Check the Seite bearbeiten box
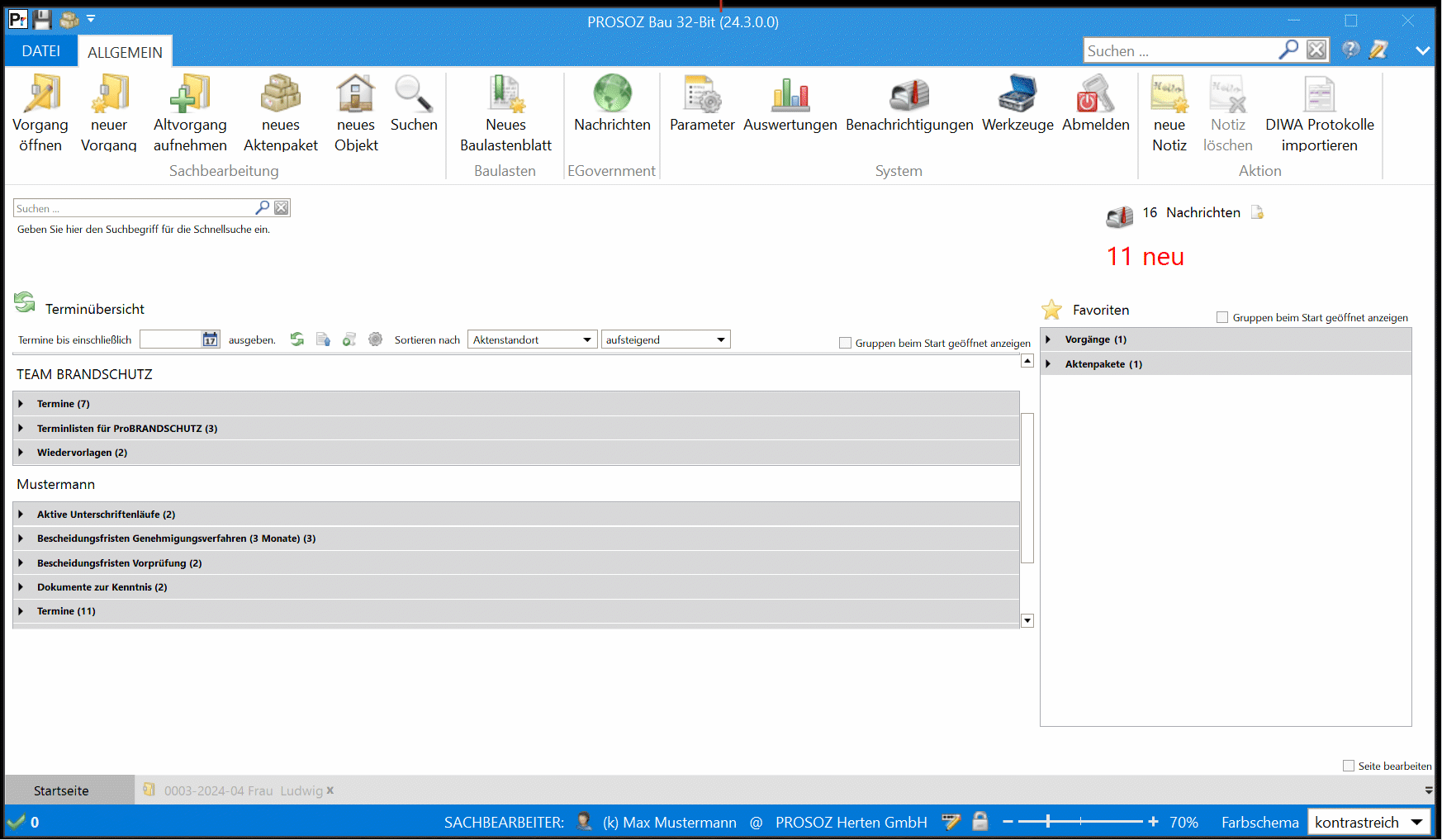1442x840 pixels. tap(1349, 766)
